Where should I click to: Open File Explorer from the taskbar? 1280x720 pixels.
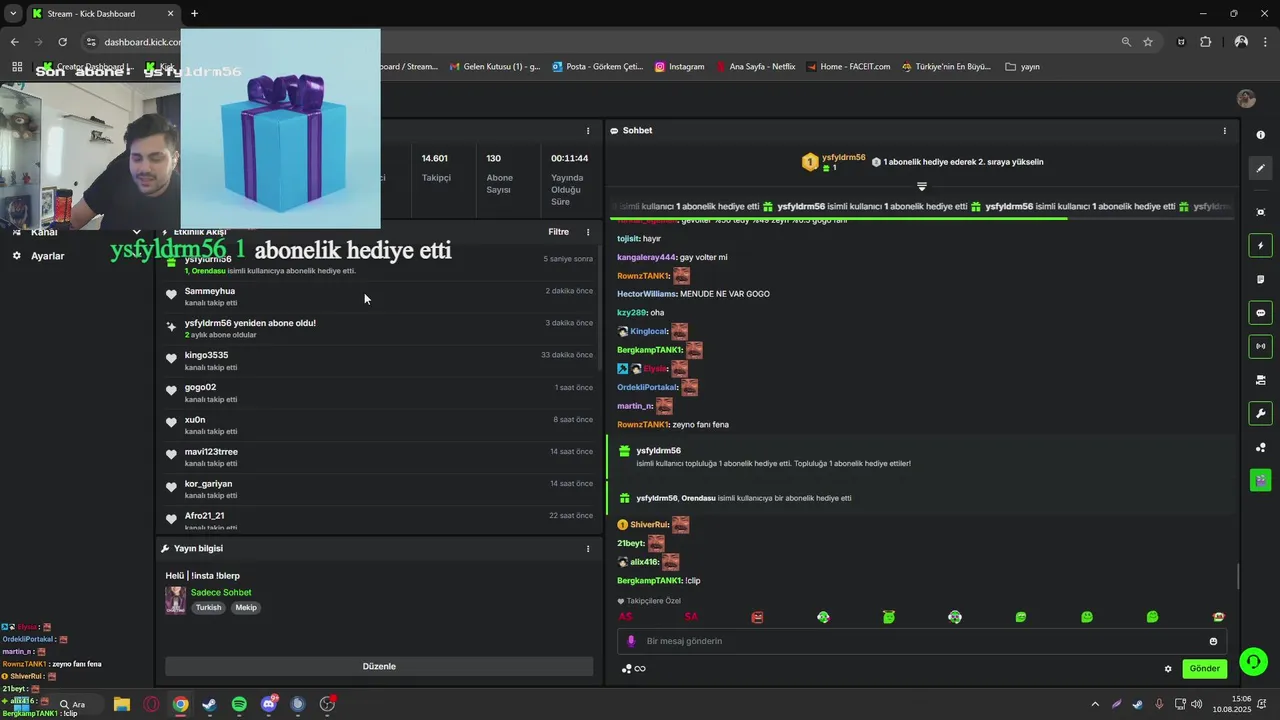121,704
